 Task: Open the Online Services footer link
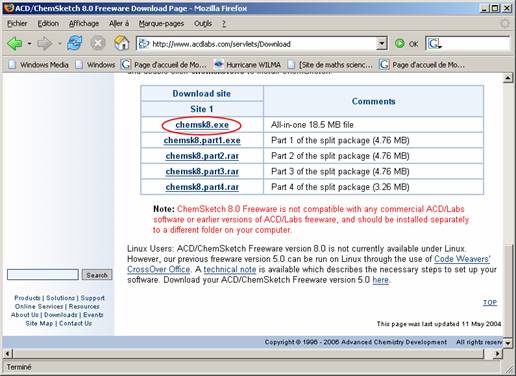[x=39, y=306]
